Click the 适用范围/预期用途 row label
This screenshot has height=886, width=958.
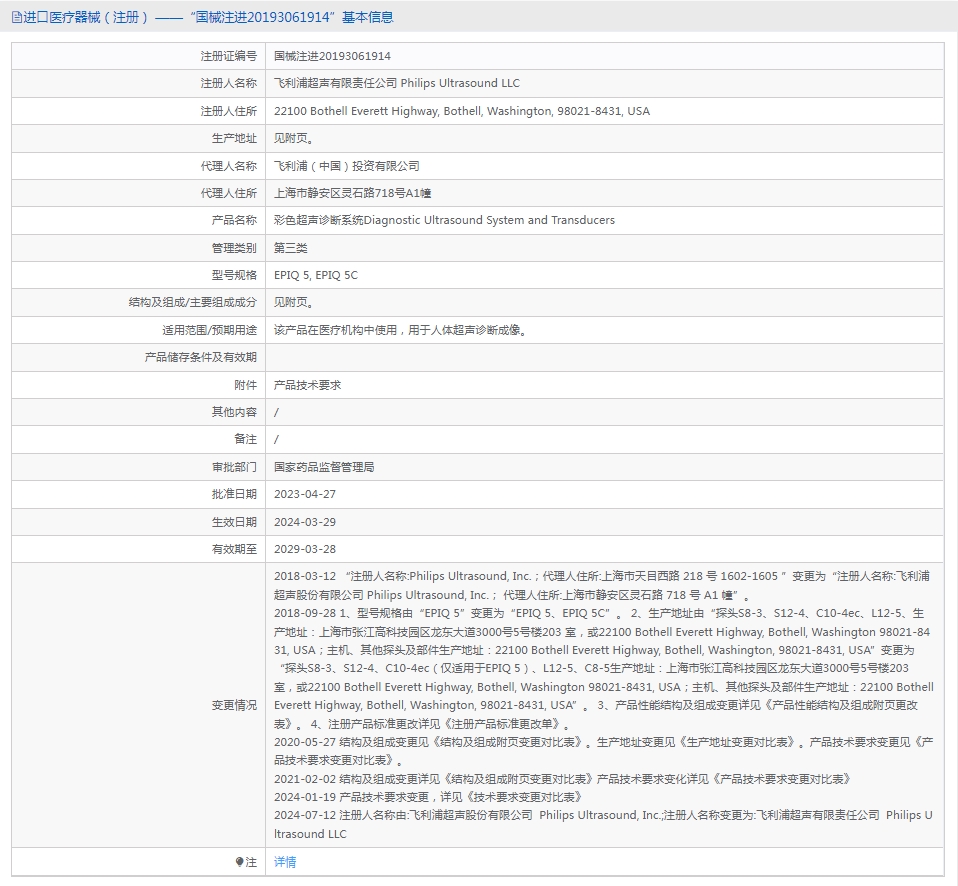tap(210, 330)
